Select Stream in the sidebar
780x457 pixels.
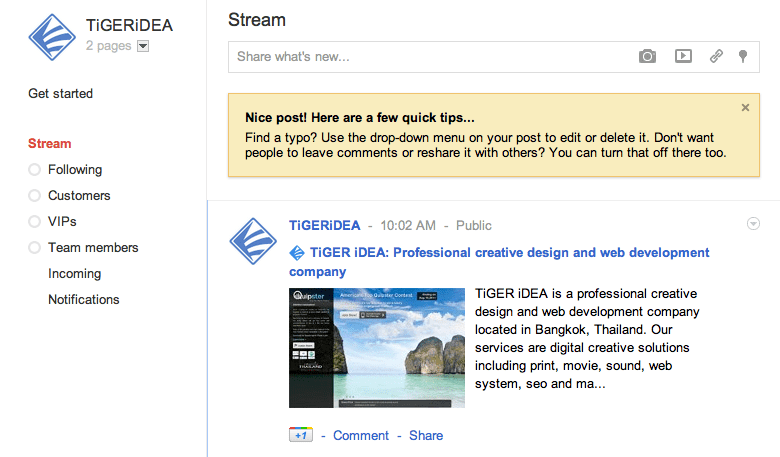[x=49, y=143]
